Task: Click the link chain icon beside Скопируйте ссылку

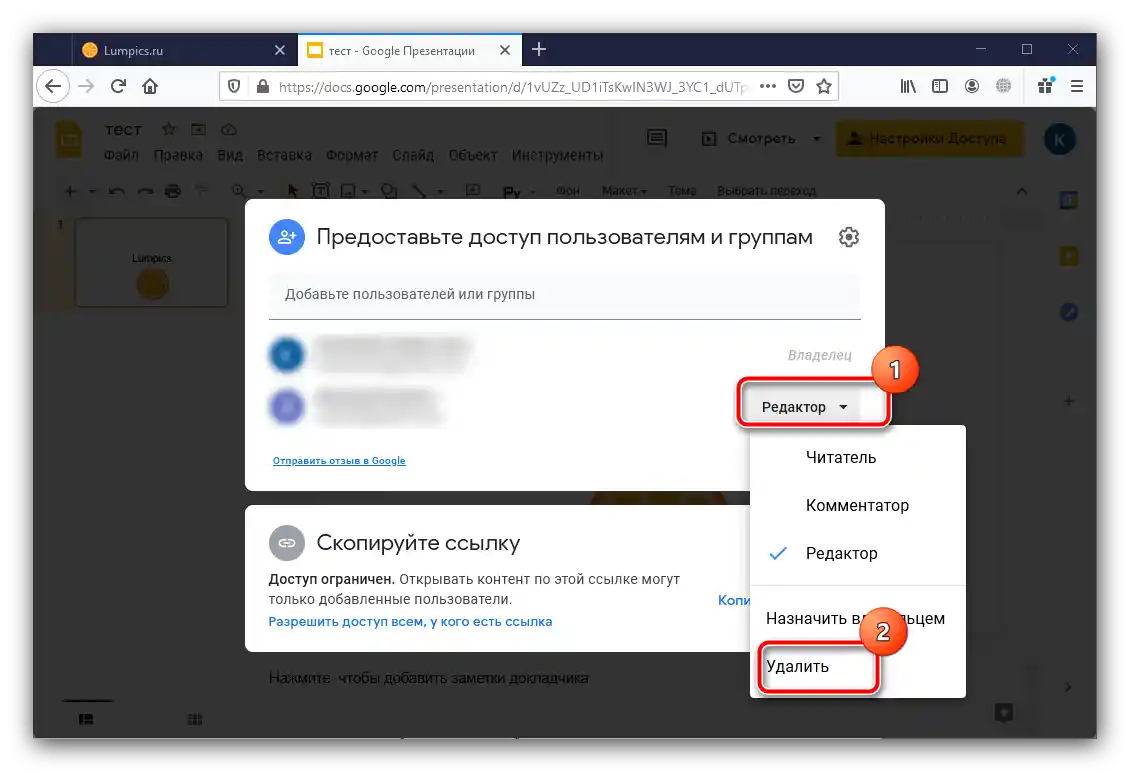Action: 287,543
